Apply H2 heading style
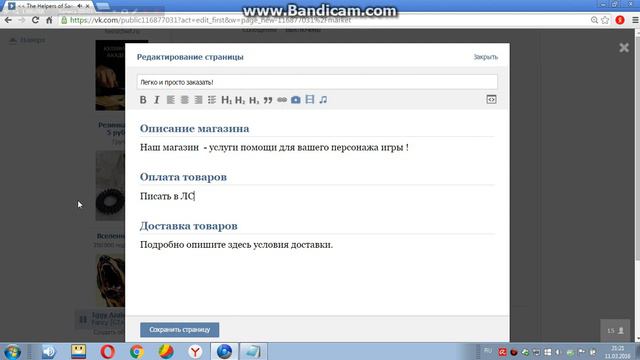 click(240, 100)
